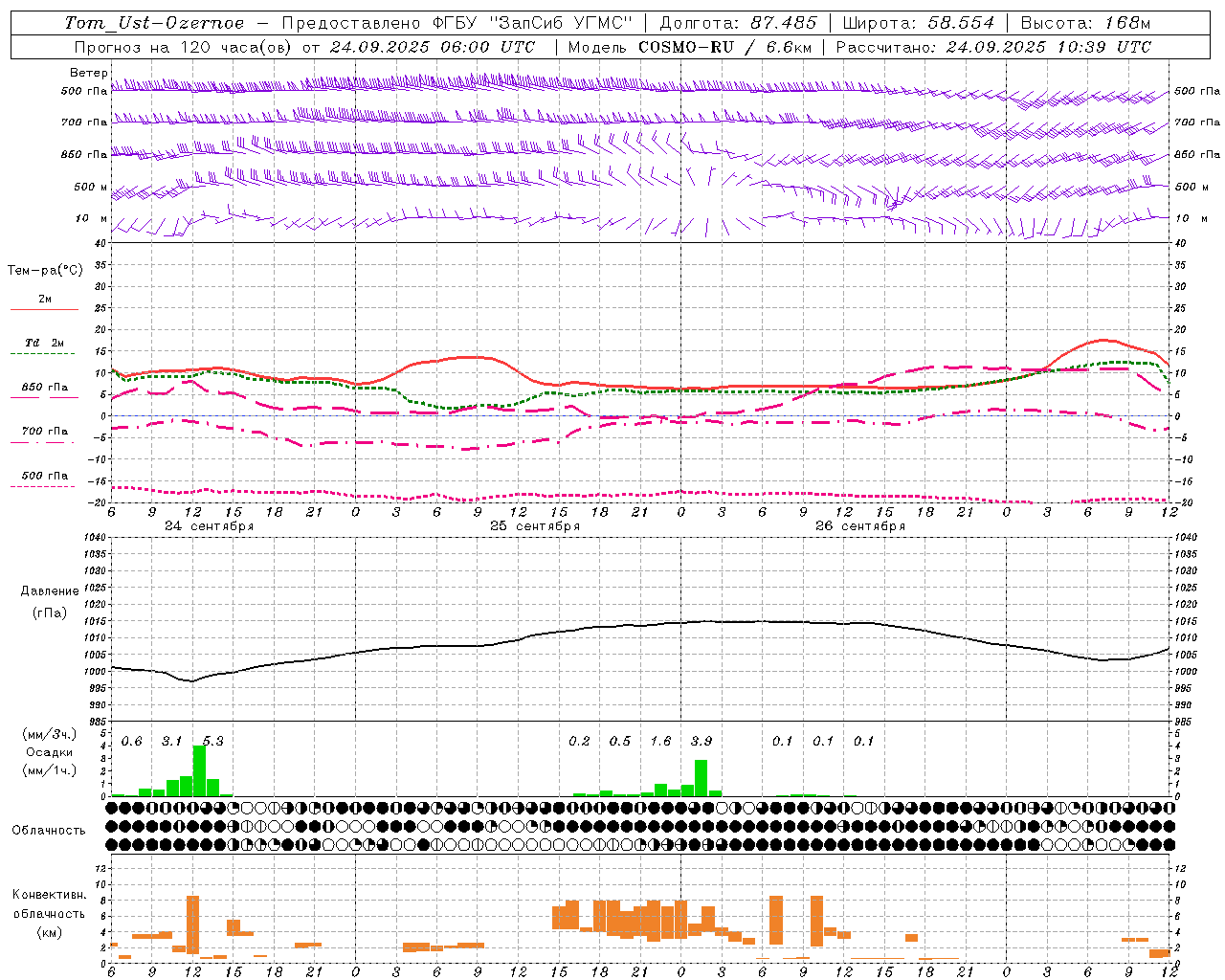Screen dimensions: 1225x980
Task: Click the forecast start 24.09.2025 06:00 UTC
Action: click(433, 47)
